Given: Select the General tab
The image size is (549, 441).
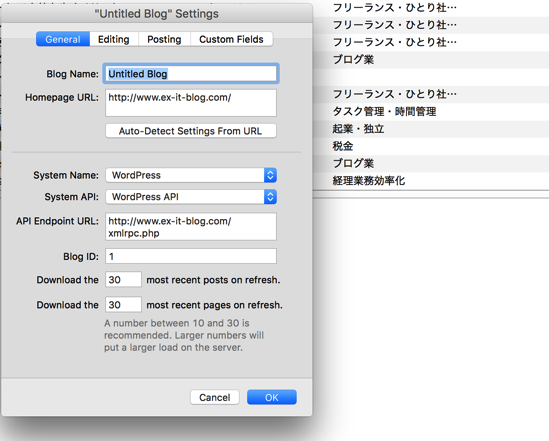Looking at the screenshot, I should click(63, 39).
